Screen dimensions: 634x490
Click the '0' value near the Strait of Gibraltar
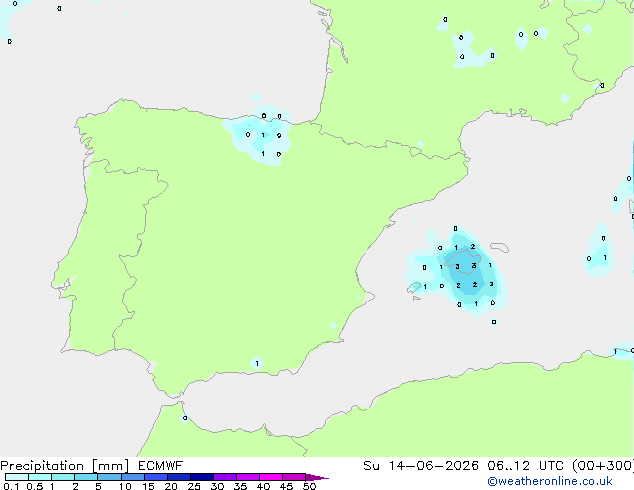185,418
